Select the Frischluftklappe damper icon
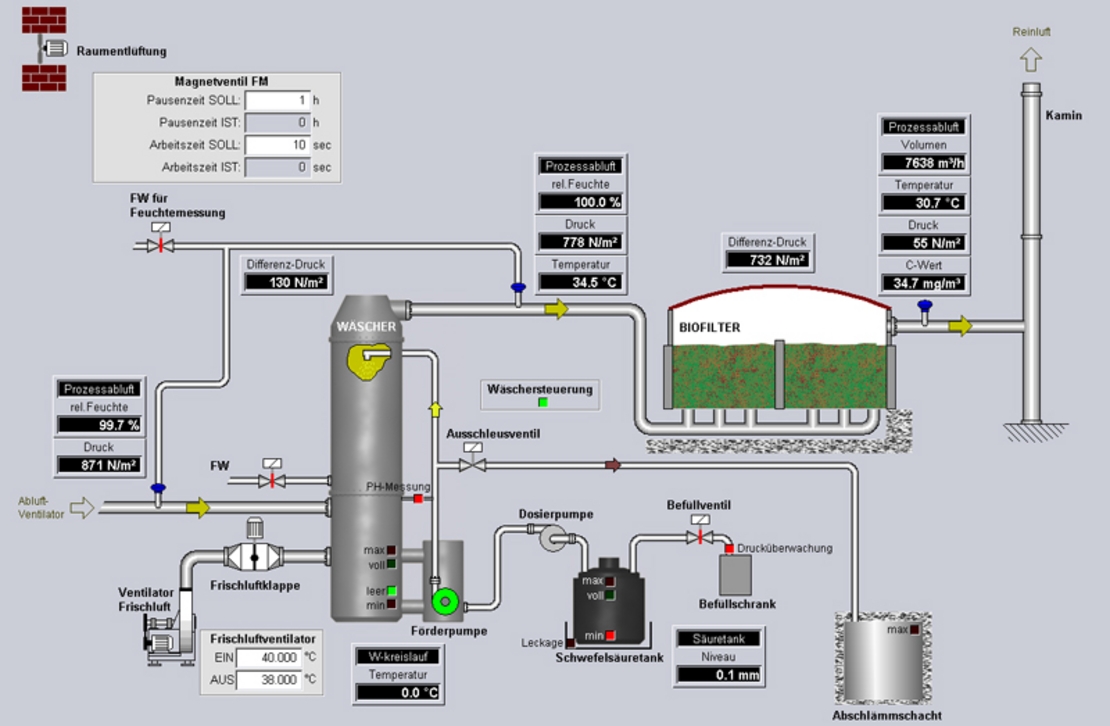 (x=253, y=556)
